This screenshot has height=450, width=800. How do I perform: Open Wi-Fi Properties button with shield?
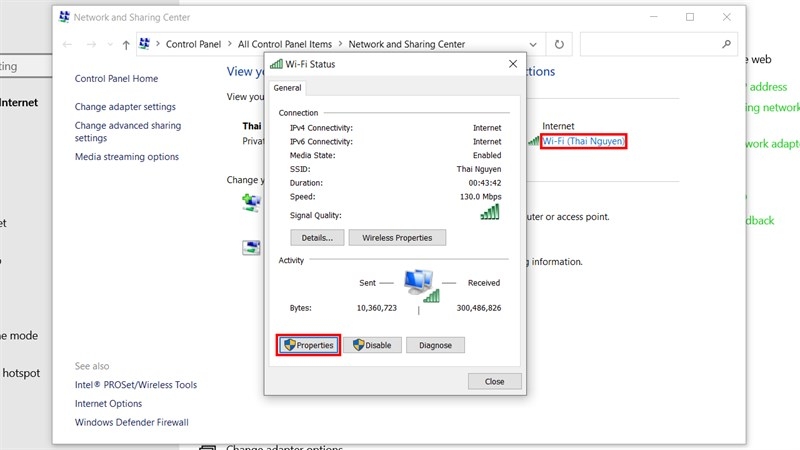point(308,345)
